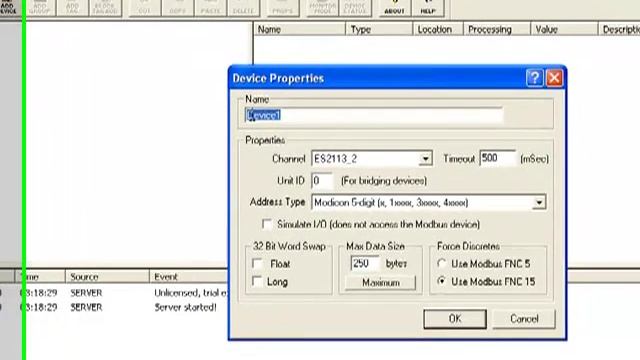Open the About toolbar button
640x360 pixels.
tap(394, 8)
